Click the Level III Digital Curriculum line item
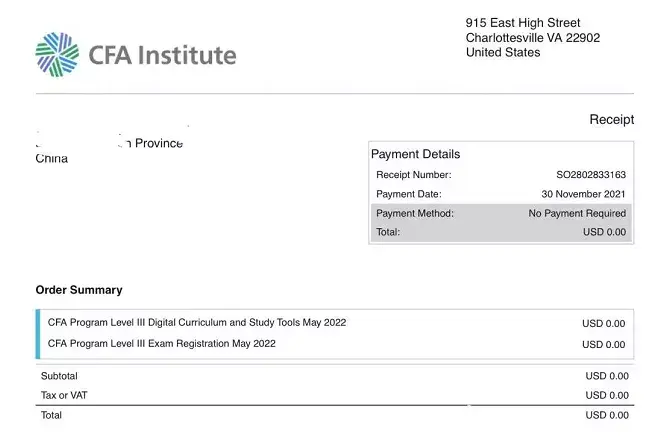Screen dimensions: 671x436 [x=197, y=323]
